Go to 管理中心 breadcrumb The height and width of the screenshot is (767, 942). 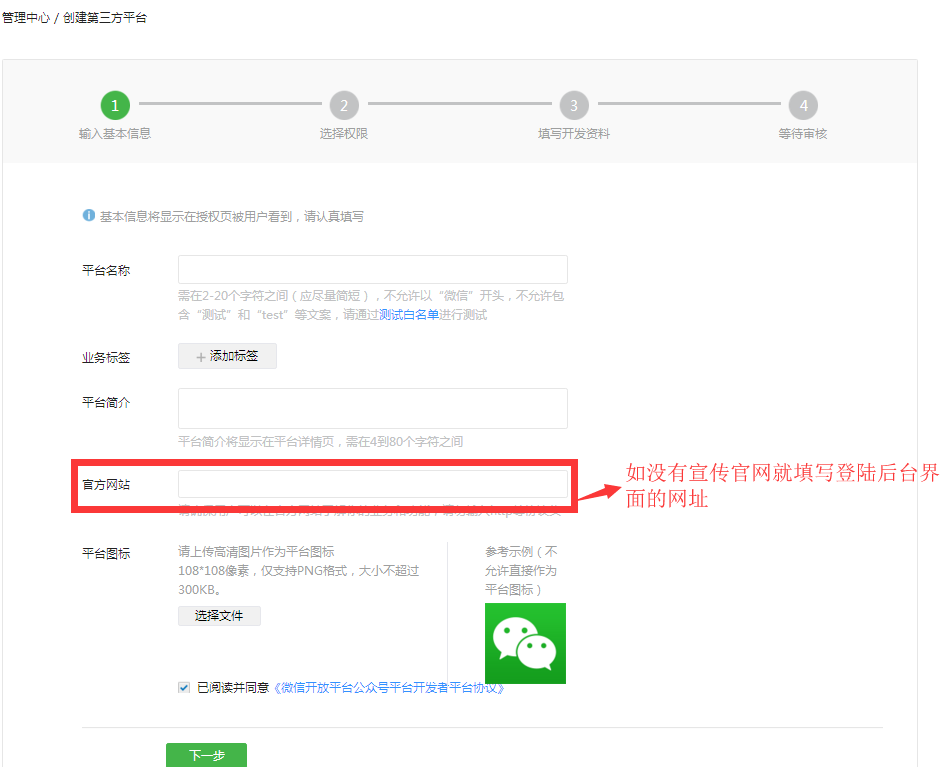[x=26, y=18]
